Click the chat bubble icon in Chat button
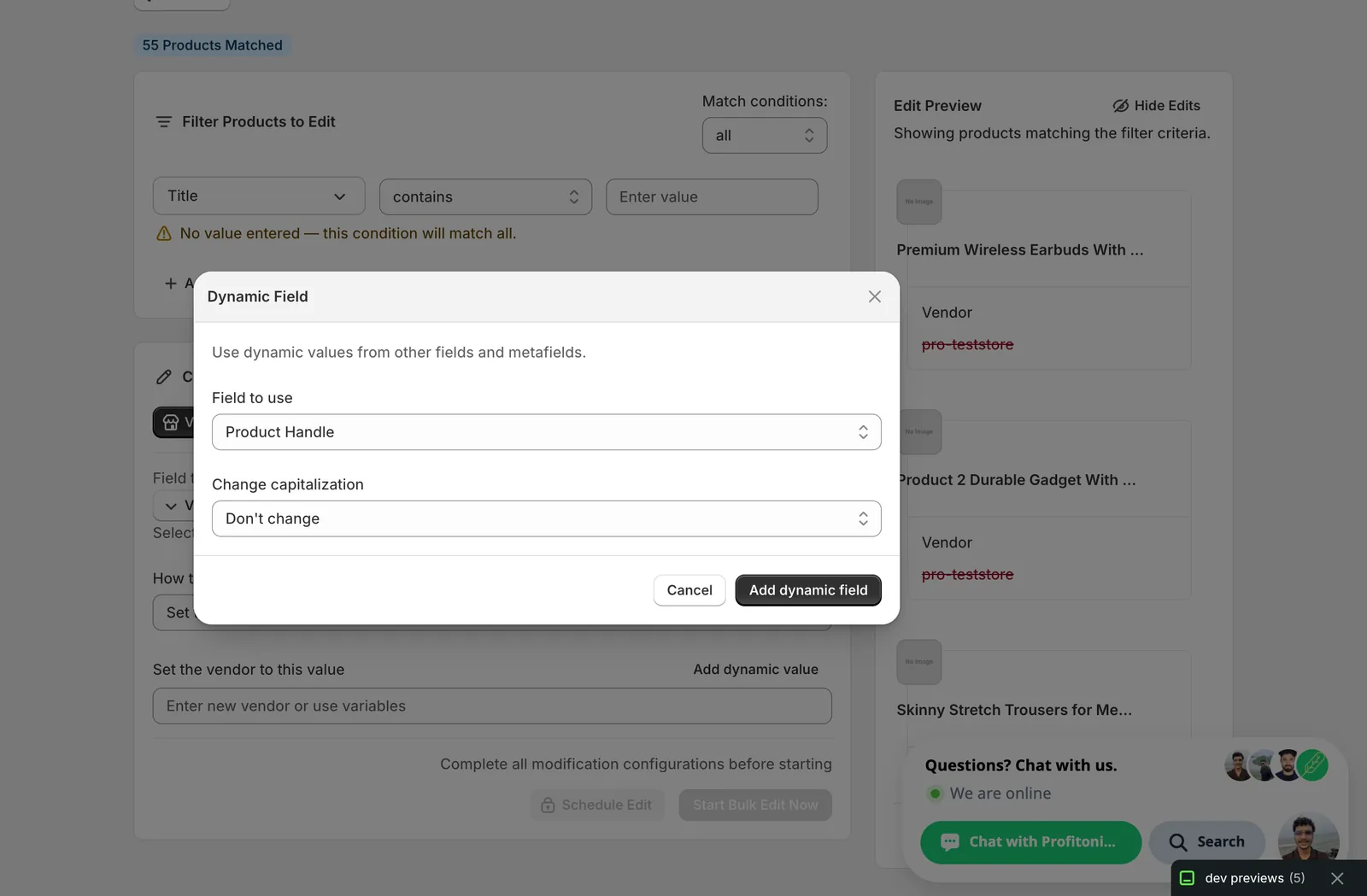This screenshot has width=1367, height=896. pyautogui.click(x=949, y=842)
